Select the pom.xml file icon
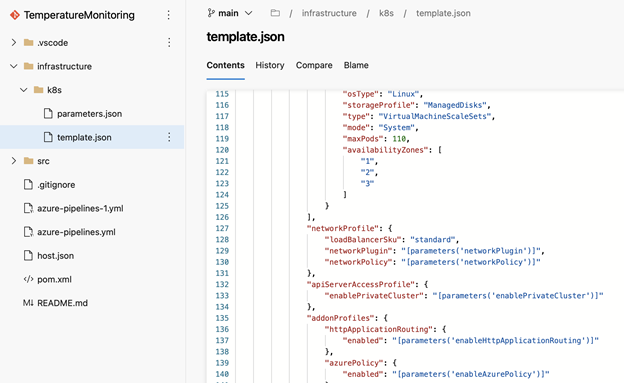This screenshot has width=624, height=383. (x=28, y=279)
